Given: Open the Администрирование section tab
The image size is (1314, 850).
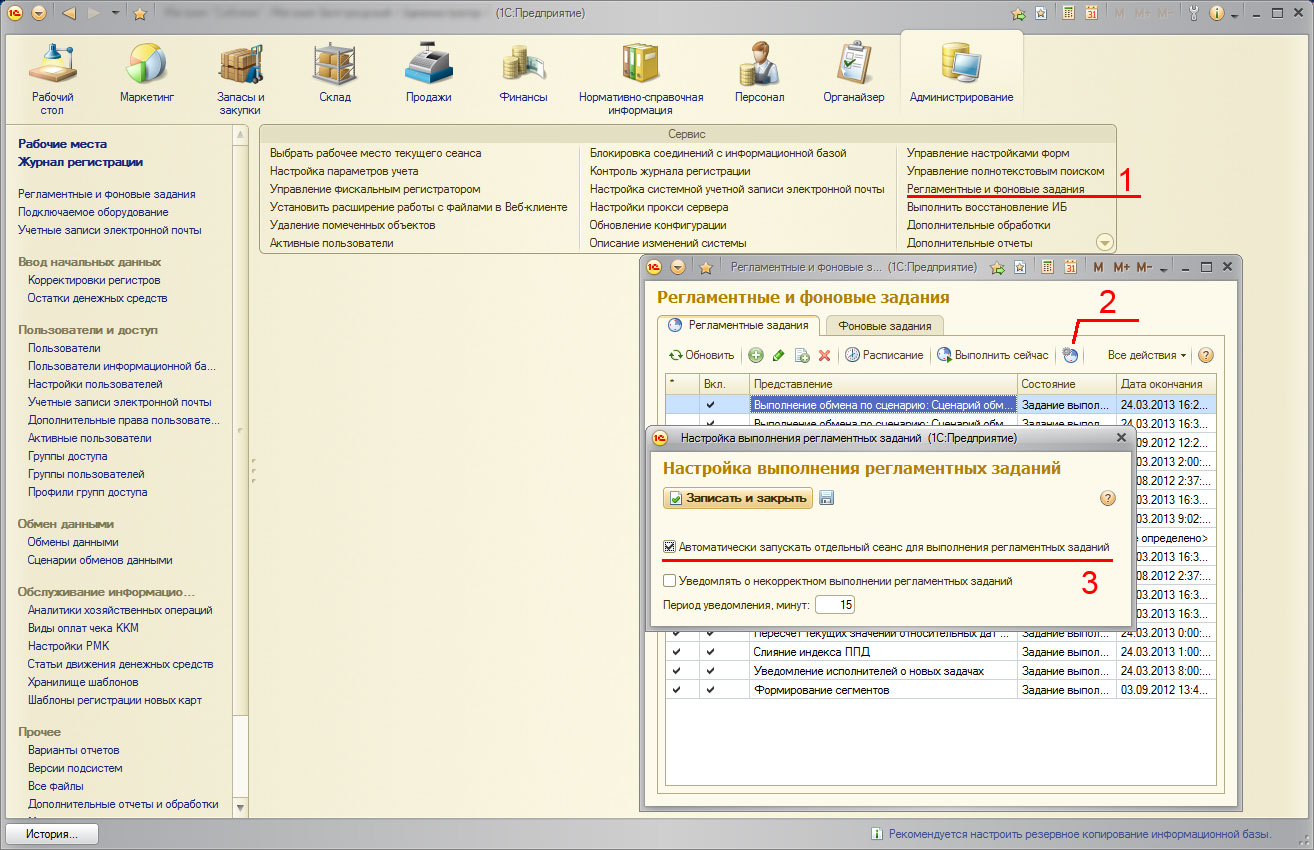Looking at the screenshot, I should [x=961, y=70].
